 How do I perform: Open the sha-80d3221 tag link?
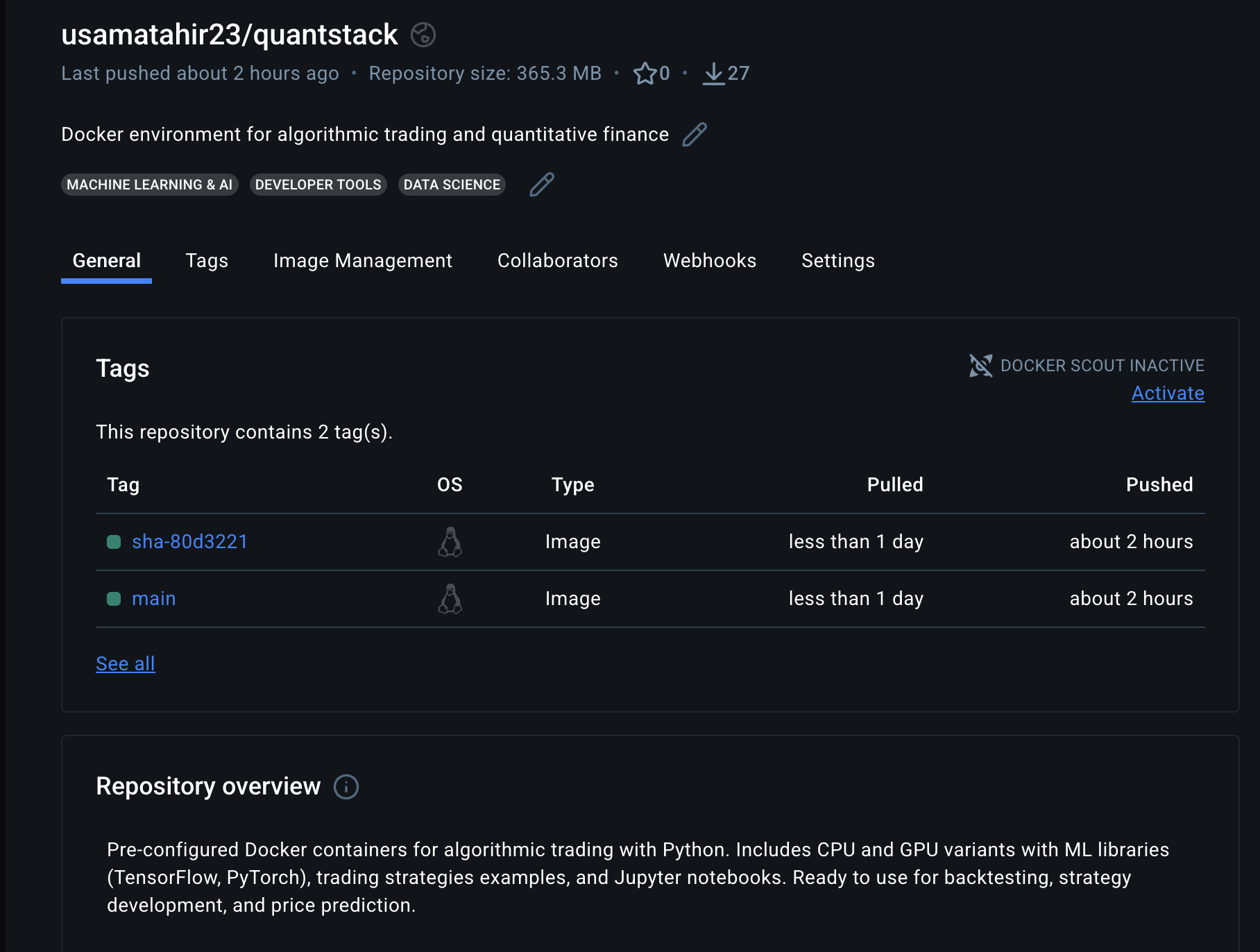click(190, 542)
